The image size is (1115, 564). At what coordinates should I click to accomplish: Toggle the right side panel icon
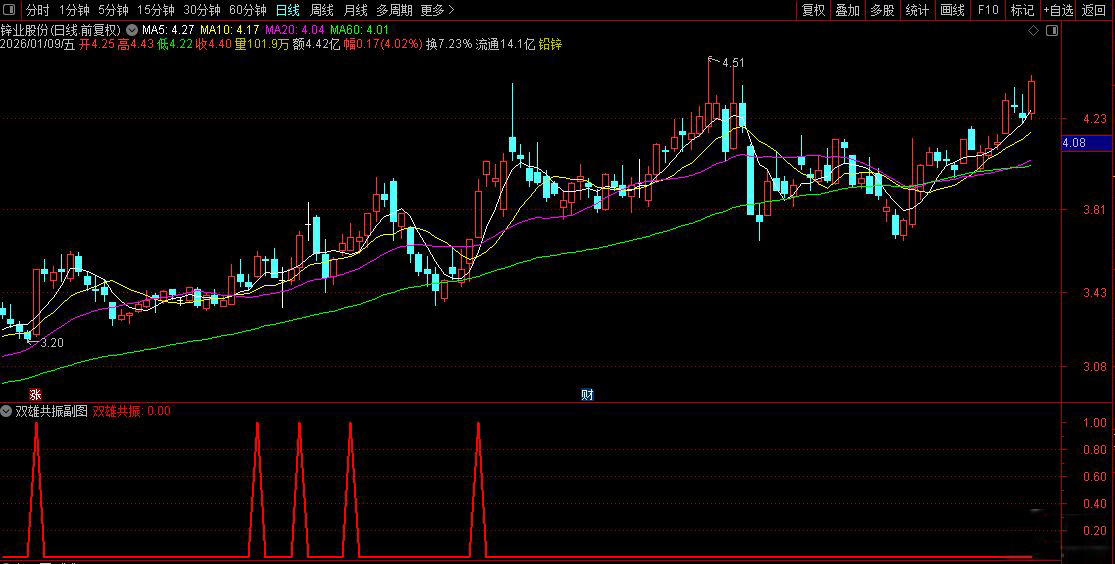click(1052, 31)
